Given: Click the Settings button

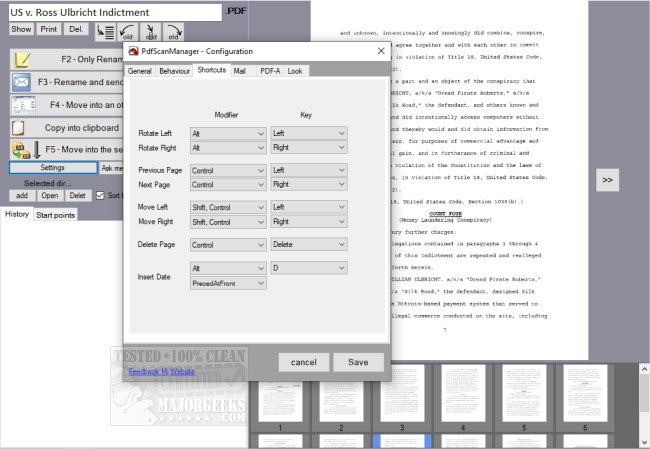Looking at the screenshot, I should coord(53,167).
